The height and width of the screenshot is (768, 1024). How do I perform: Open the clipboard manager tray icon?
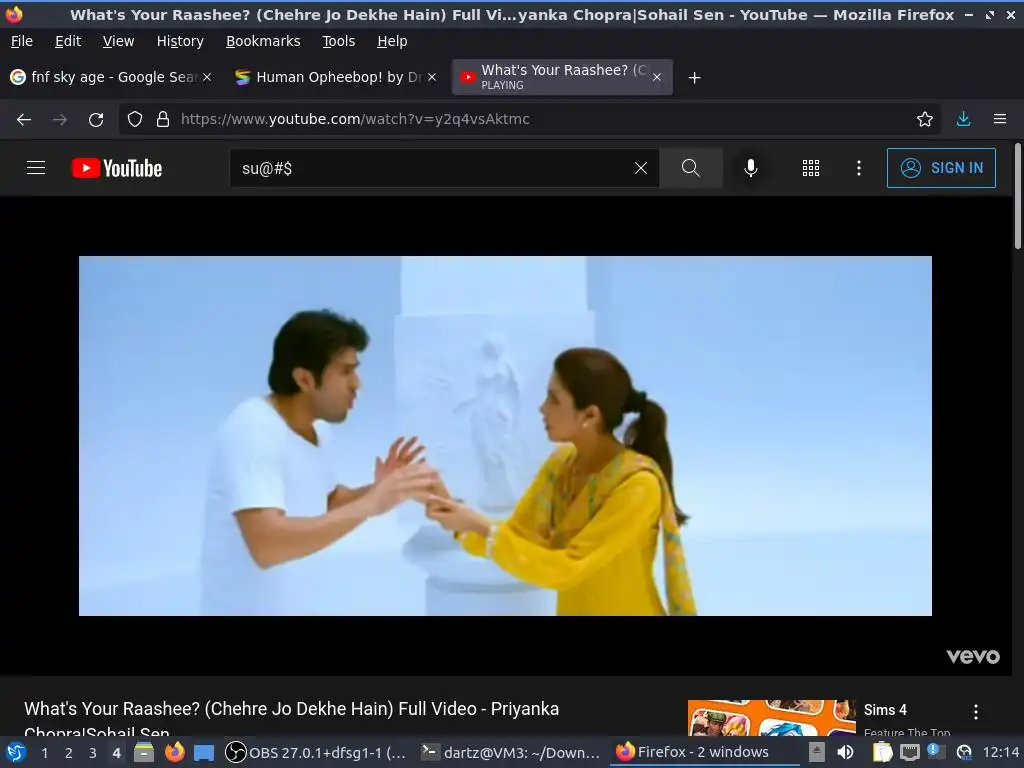click(x=882, y=752)
